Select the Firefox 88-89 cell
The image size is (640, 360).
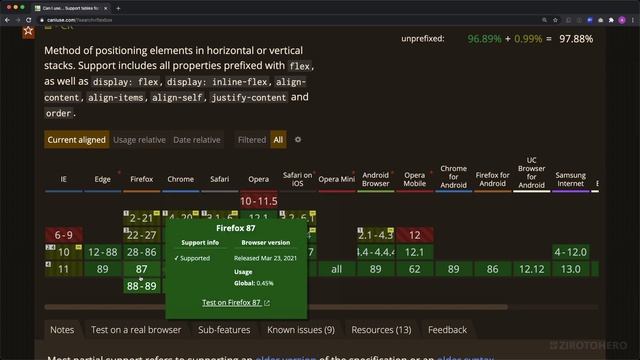(x=142, y=286)
